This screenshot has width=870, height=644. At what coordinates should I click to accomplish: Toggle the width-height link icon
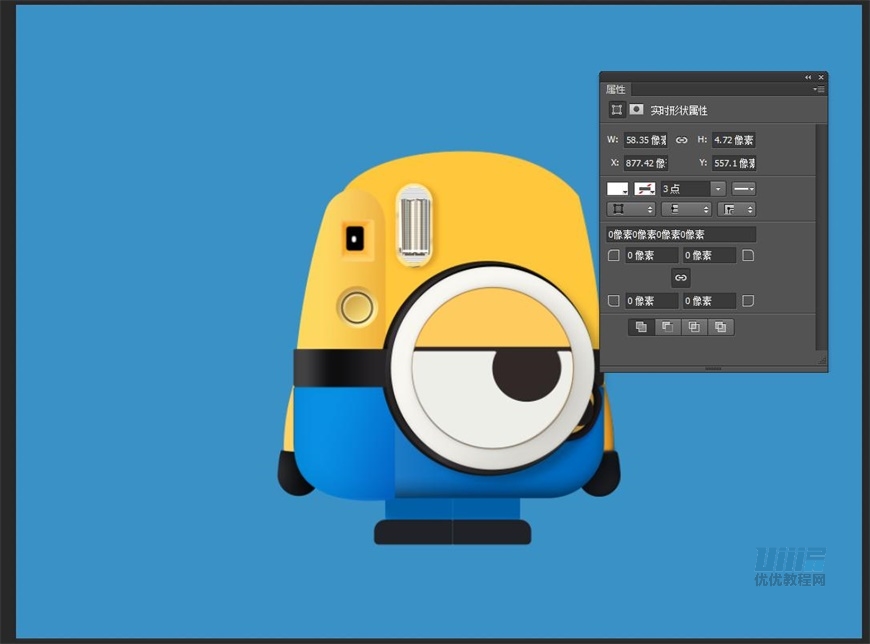[682, 140]
